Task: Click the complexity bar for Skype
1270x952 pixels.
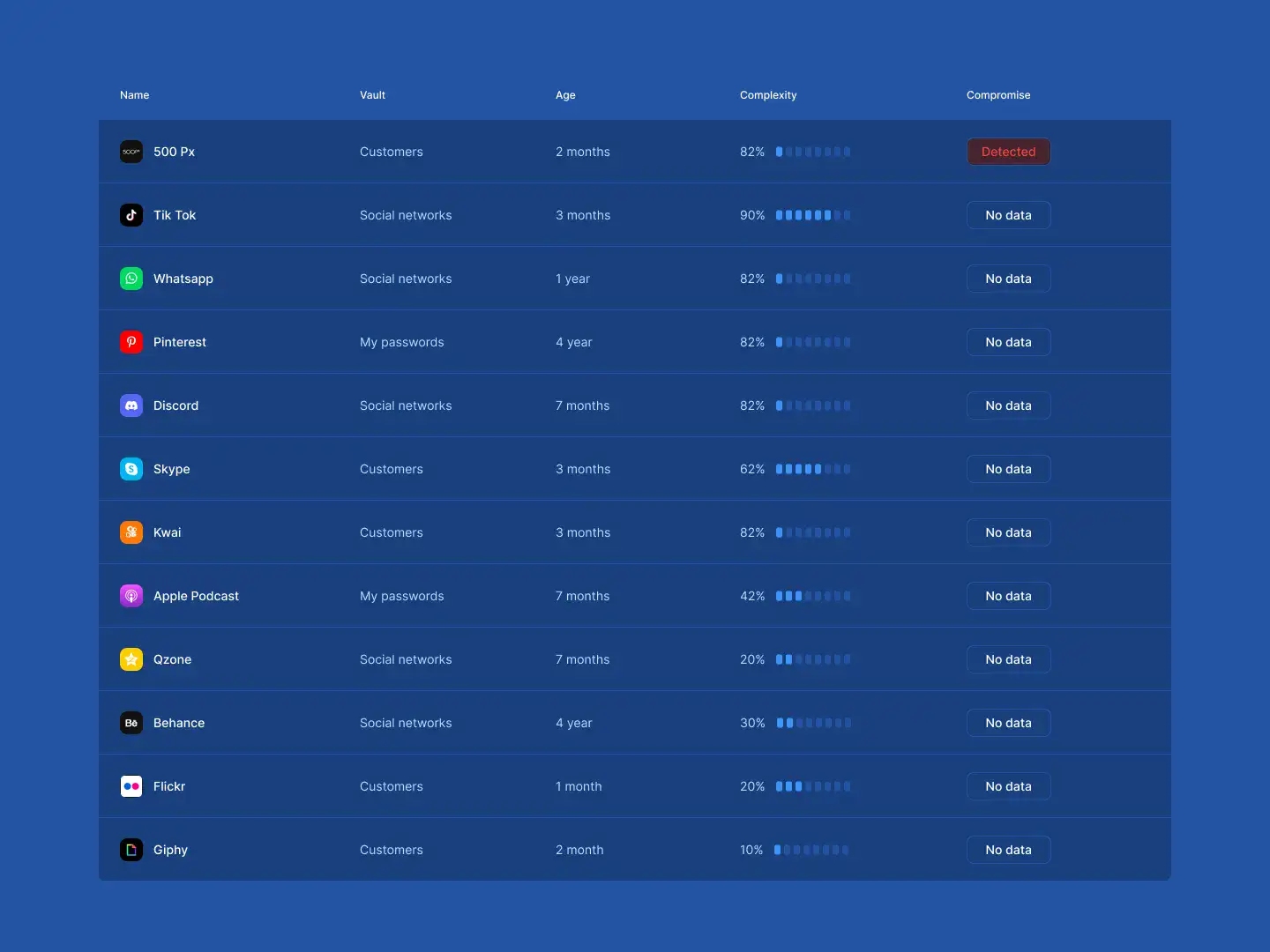Action: coord(813,469)
